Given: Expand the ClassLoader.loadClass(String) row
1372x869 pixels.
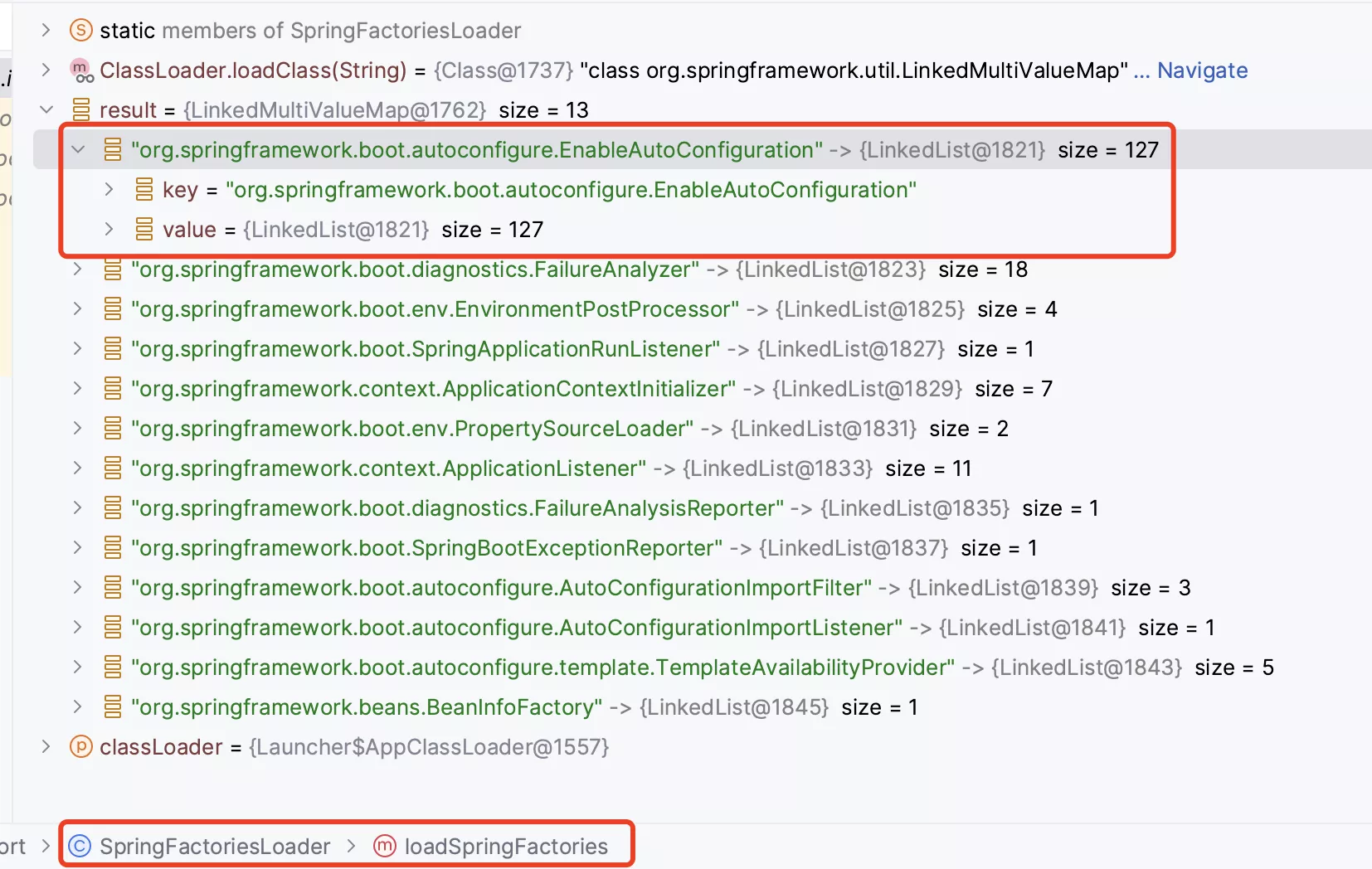Looking at the screenshot, I should pos(46,70).
